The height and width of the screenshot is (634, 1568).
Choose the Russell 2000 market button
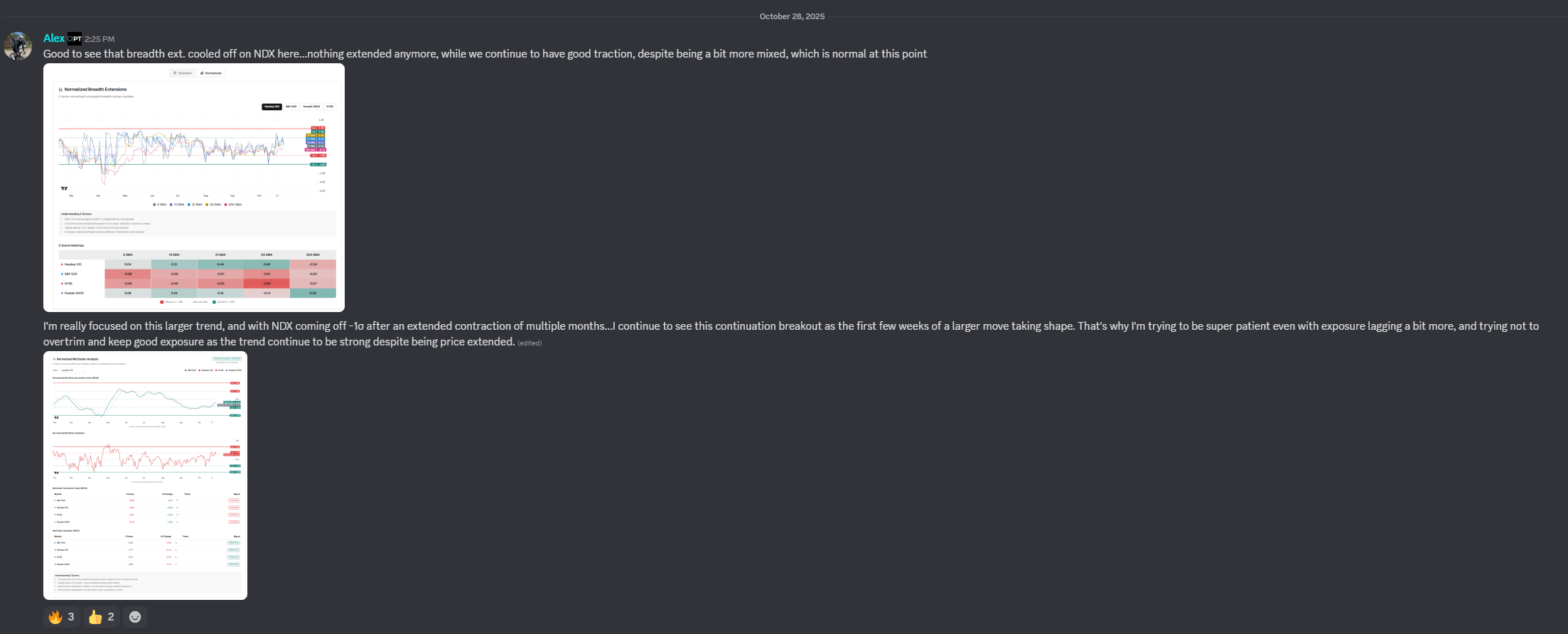tap(311, 107)
